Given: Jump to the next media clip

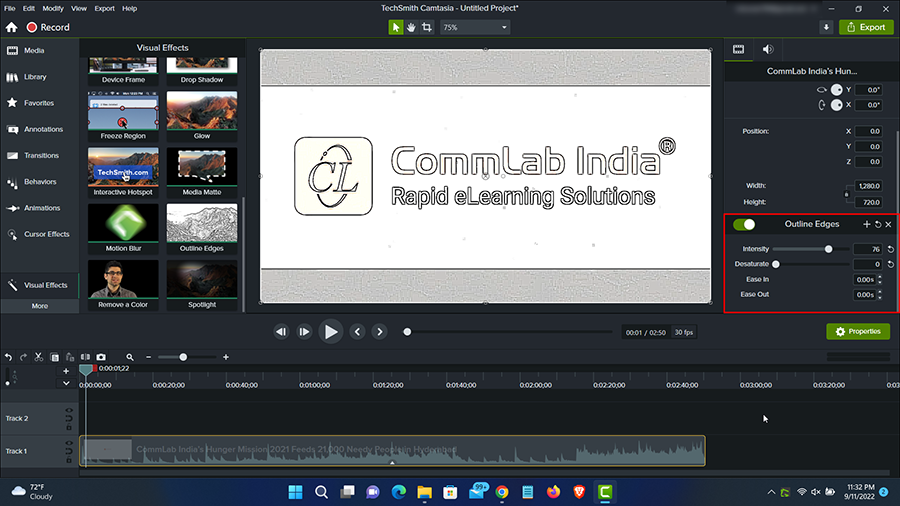Looking at the screenshot, I should (x=379, y=332).
